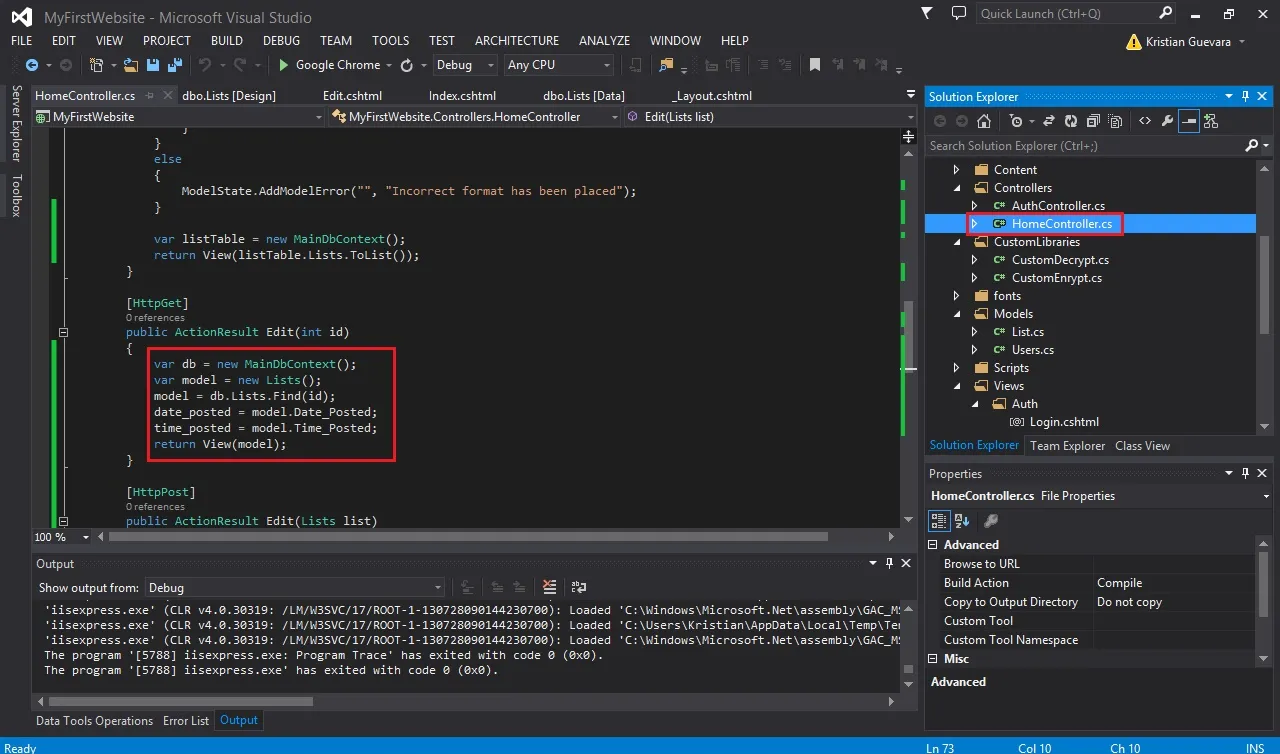The height and width of the screenshot is (754, 1280).
Task: Toggle word wrap in Output window toolbar
Action: (x=579, y=588)
